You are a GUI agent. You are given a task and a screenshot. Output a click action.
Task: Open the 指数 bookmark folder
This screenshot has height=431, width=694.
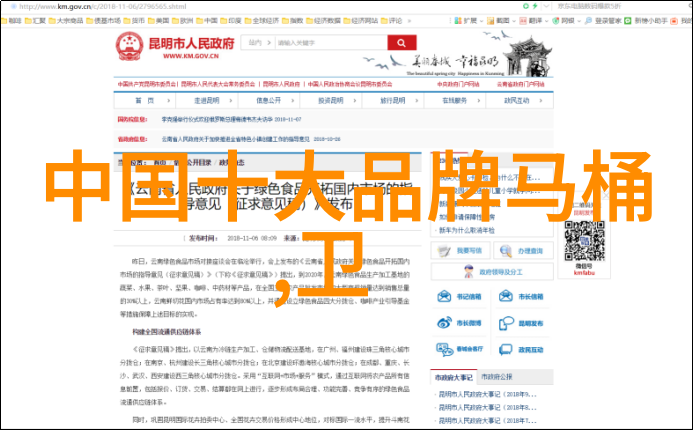[x=292, y=21]
